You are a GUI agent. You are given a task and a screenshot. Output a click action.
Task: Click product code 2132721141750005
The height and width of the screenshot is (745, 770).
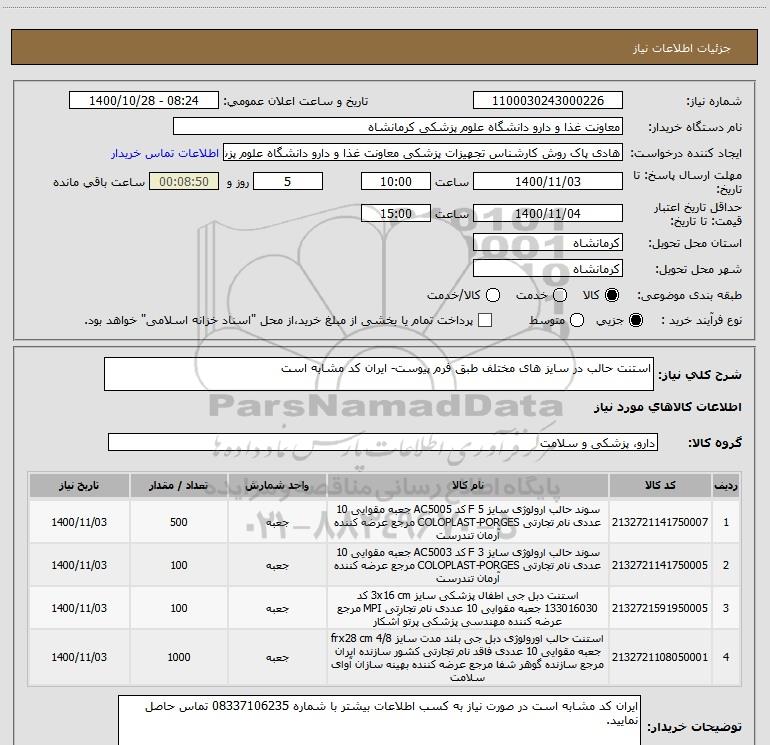click(x=660, y=565)
